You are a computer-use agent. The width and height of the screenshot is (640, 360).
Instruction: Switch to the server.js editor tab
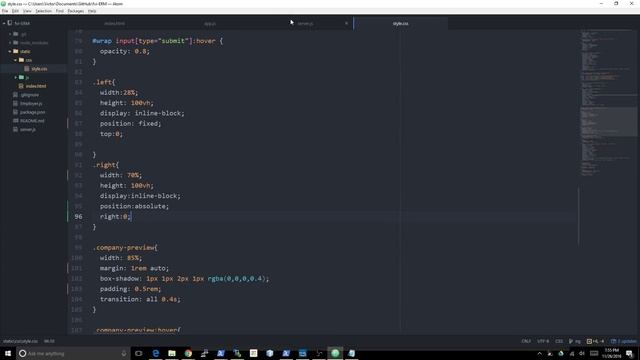coord(305,24)
